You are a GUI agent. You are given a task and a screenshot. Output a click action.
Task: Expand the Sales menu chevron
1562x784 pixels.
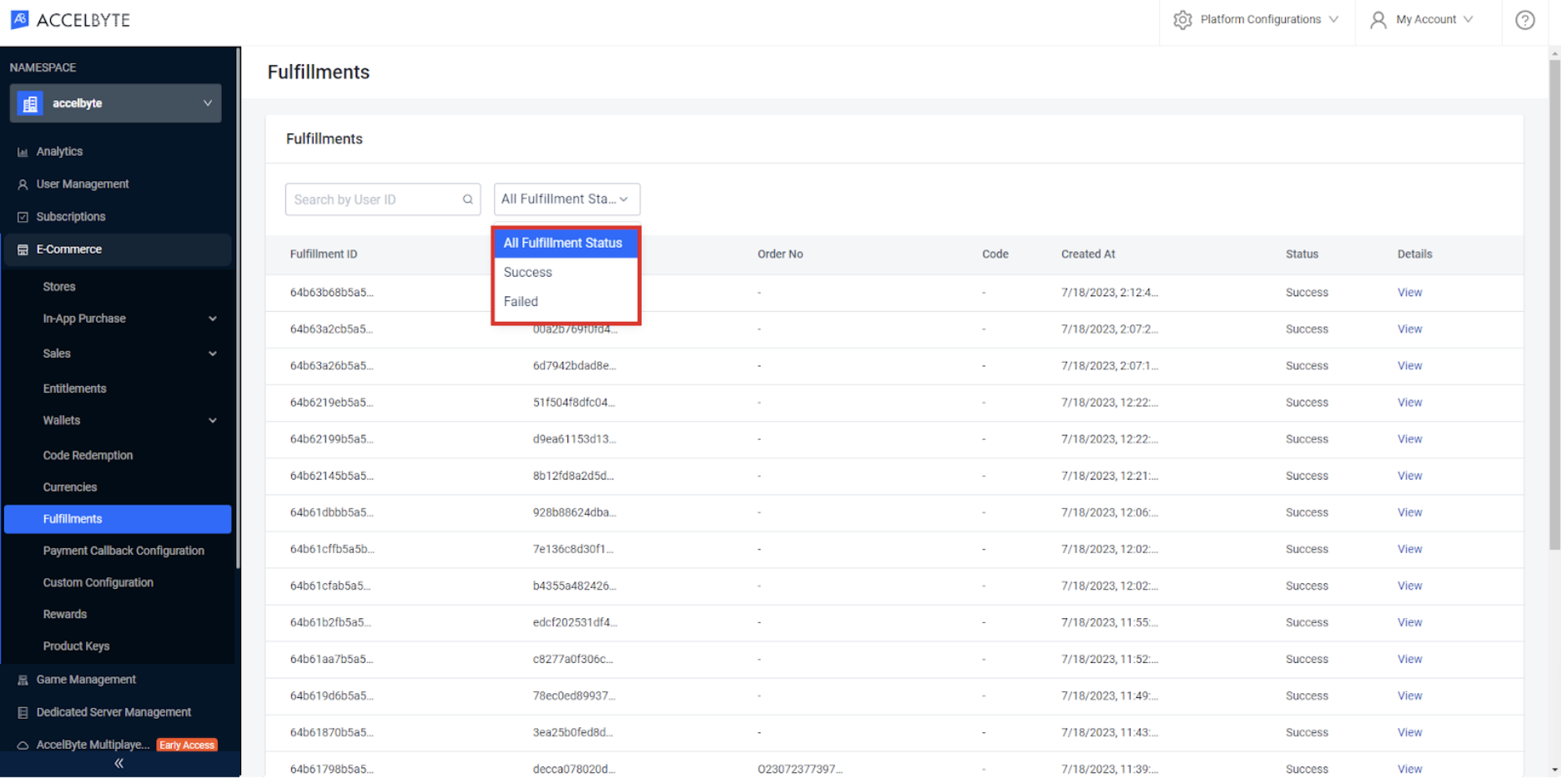(213, 353)
